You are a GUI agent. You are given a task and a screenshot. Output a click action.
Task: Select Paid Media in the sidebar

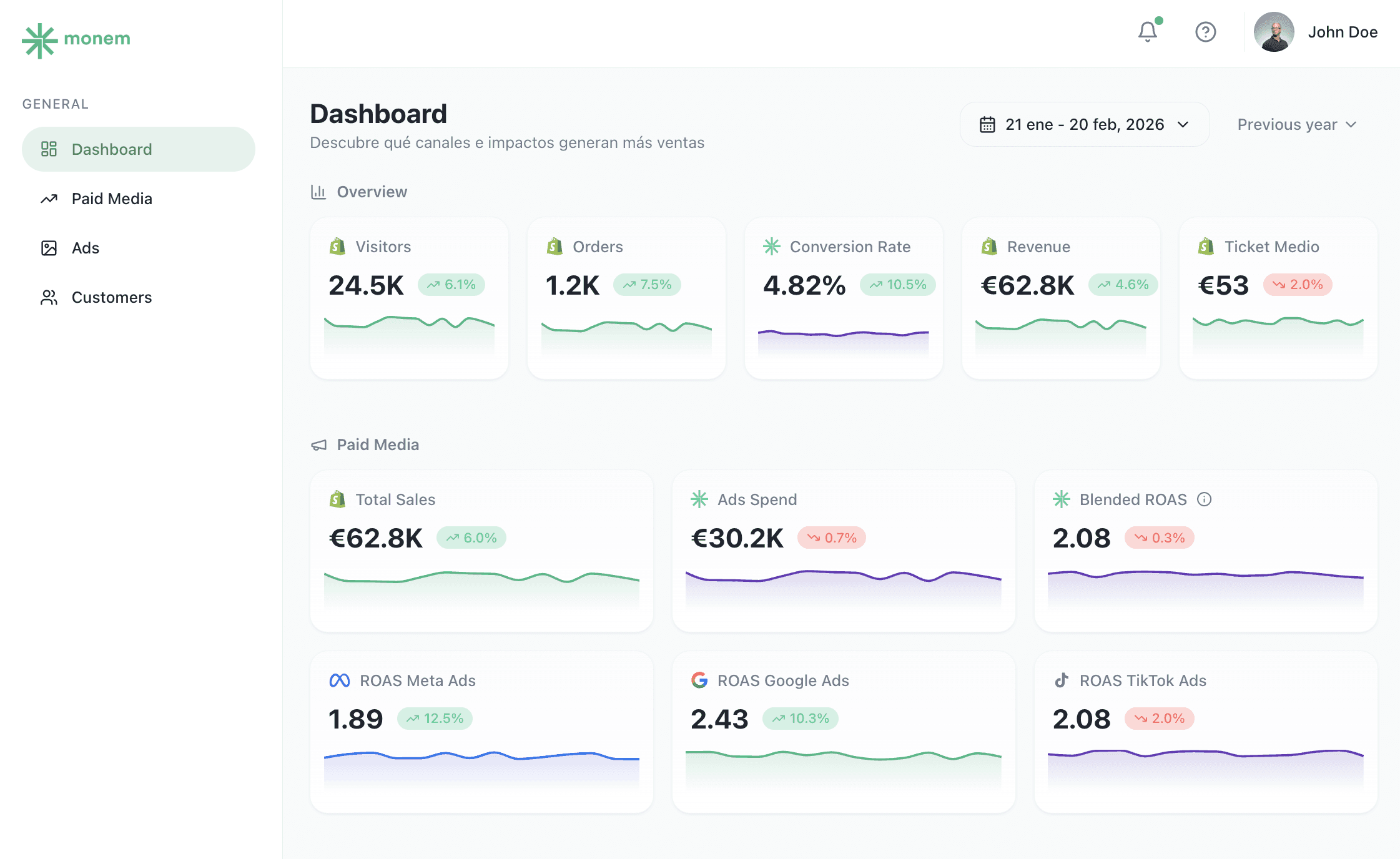(111, 199)
